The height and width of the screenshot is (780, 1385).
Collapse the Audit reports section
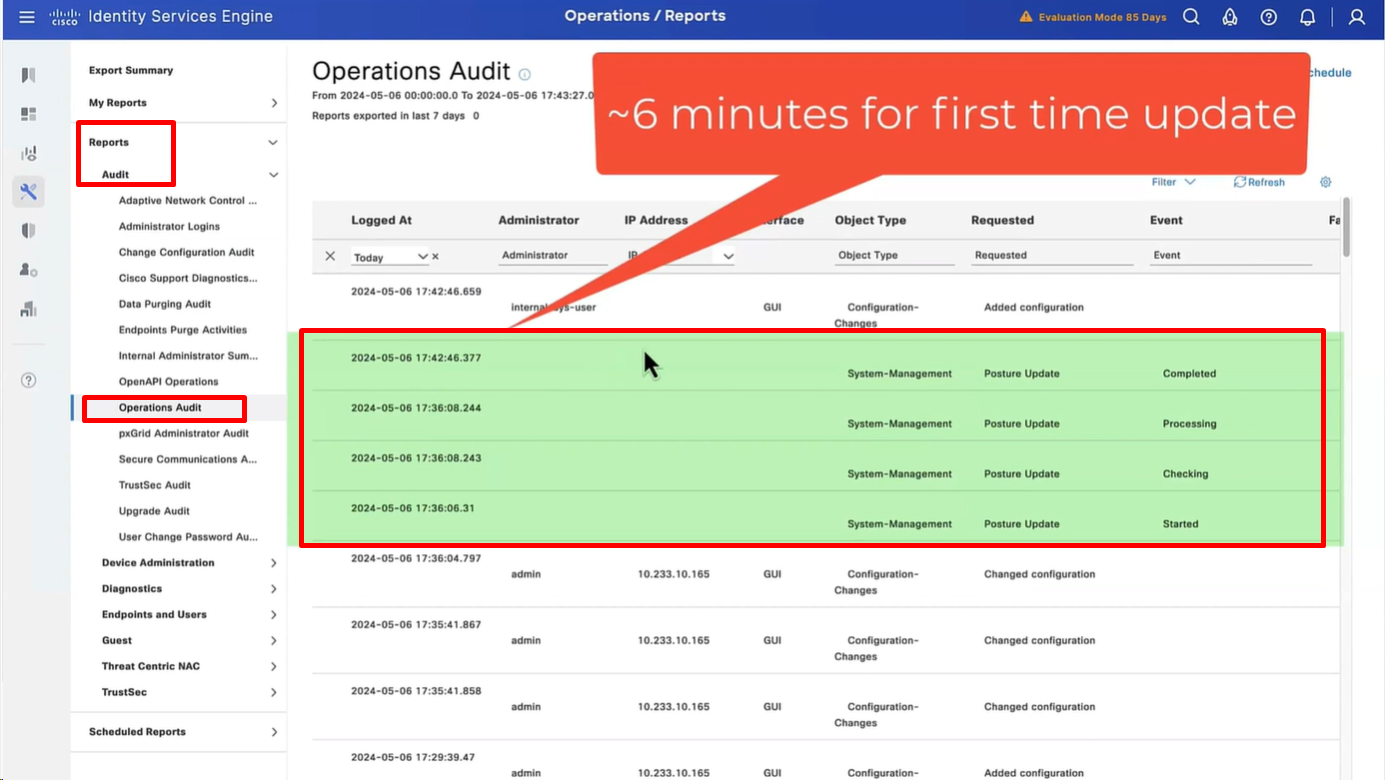pos(273,175)
